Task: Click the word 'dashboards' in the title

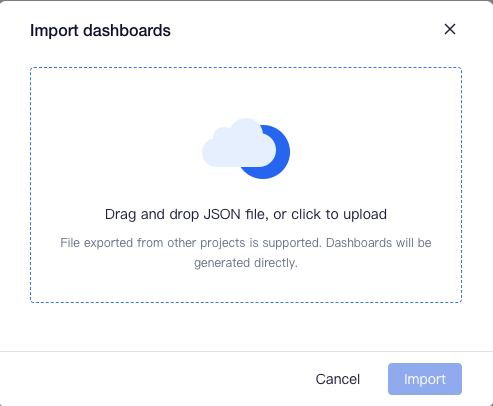Action: click(127, 30)
